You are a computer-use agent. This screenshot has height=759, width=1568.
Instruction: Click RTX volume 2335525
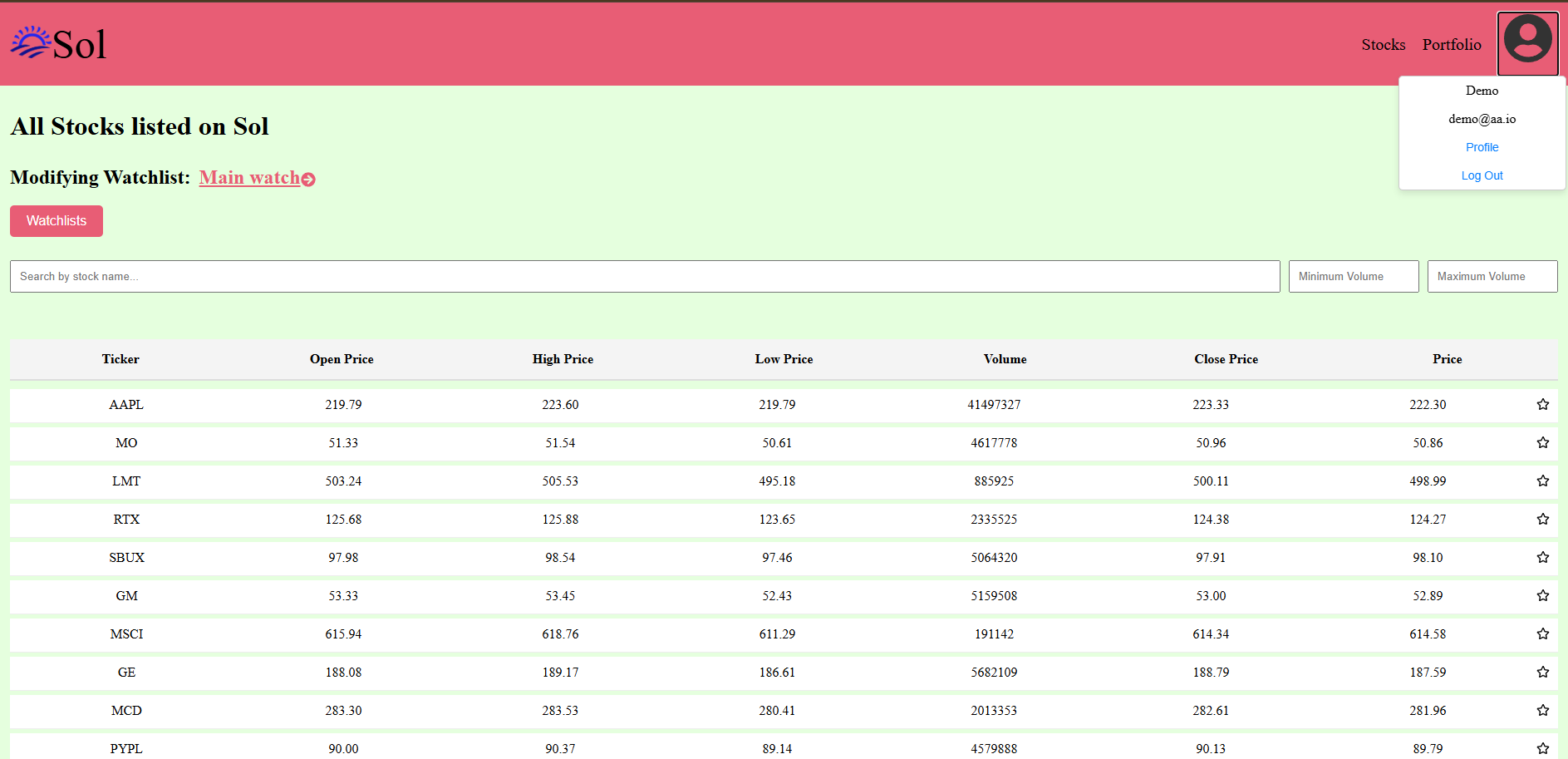994,520
